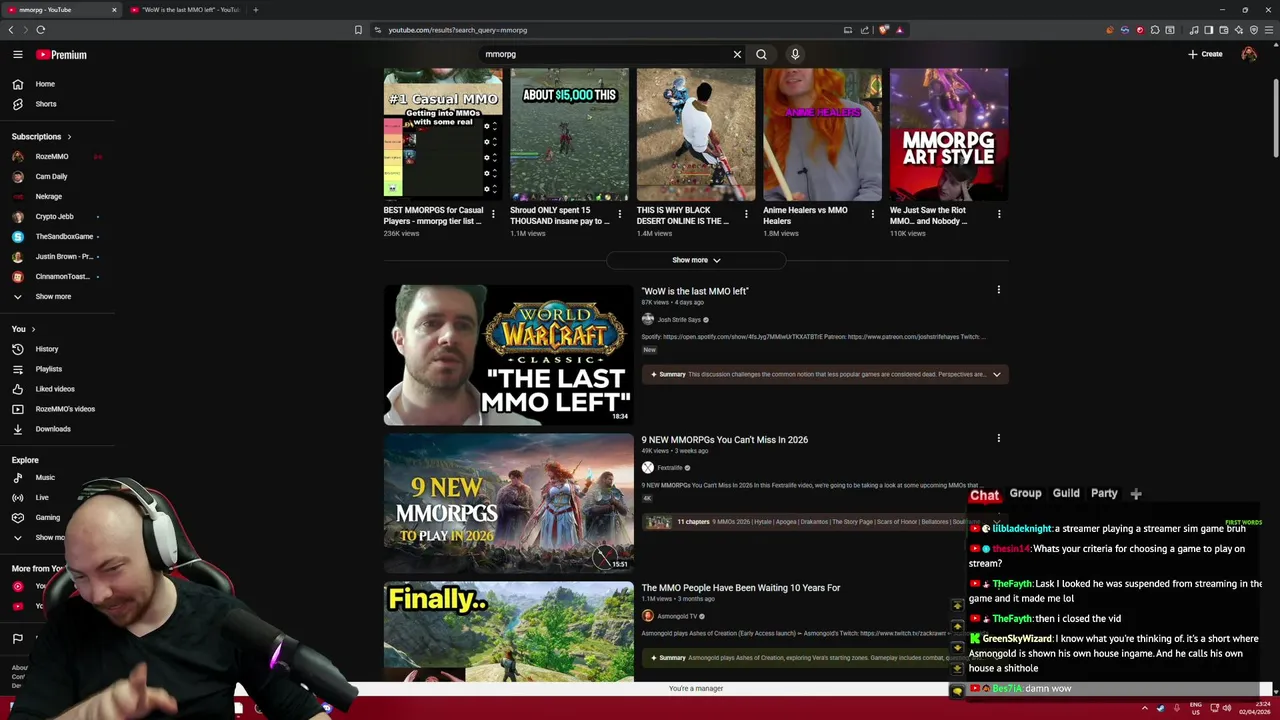Open Brave Rewards triangle icon
This screenshot has height=720, width=1280.
tap(900, 30)
